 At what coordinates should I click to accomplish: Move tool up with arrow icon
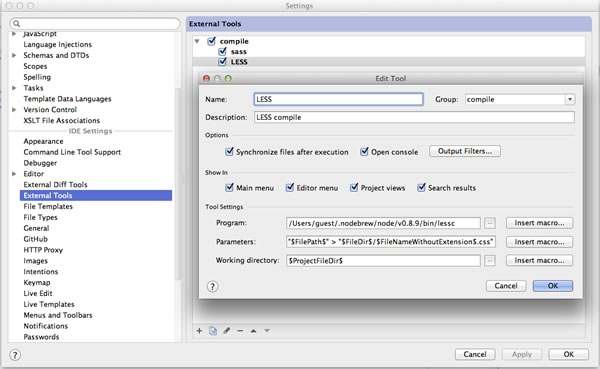pyautogui.click(x=253, y=331)
